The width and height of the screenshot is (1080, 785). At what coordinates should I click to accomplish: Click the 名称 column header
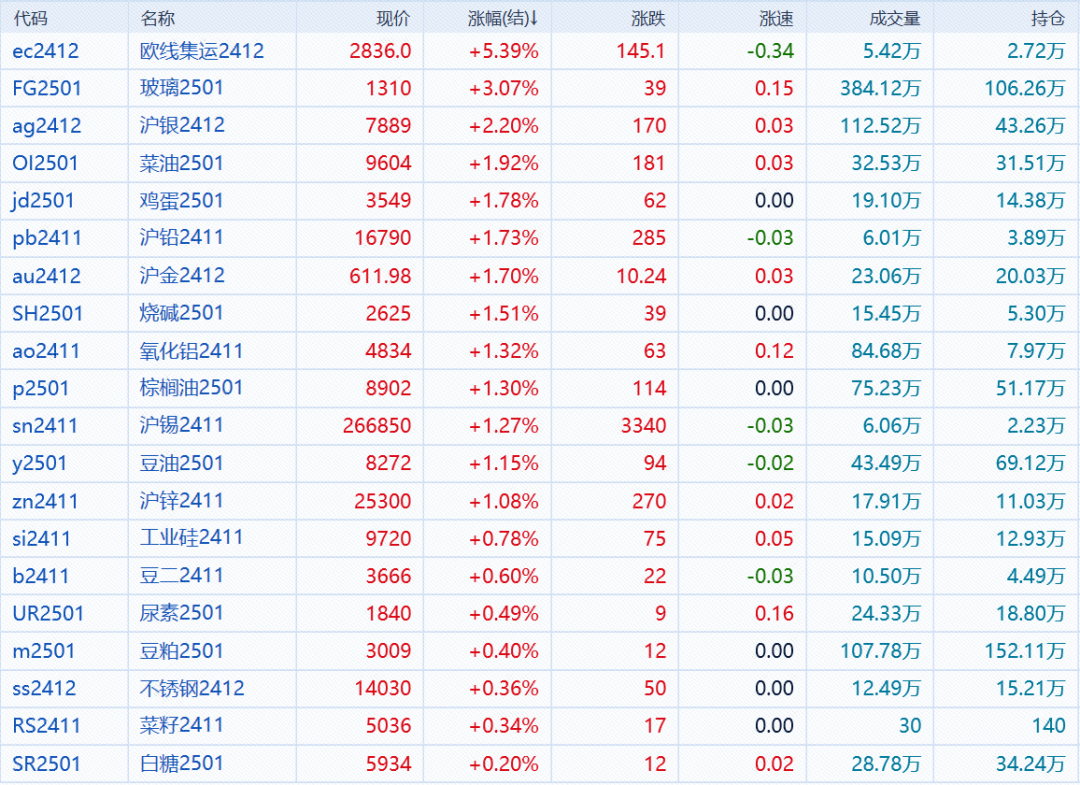[x=158, y=19]
